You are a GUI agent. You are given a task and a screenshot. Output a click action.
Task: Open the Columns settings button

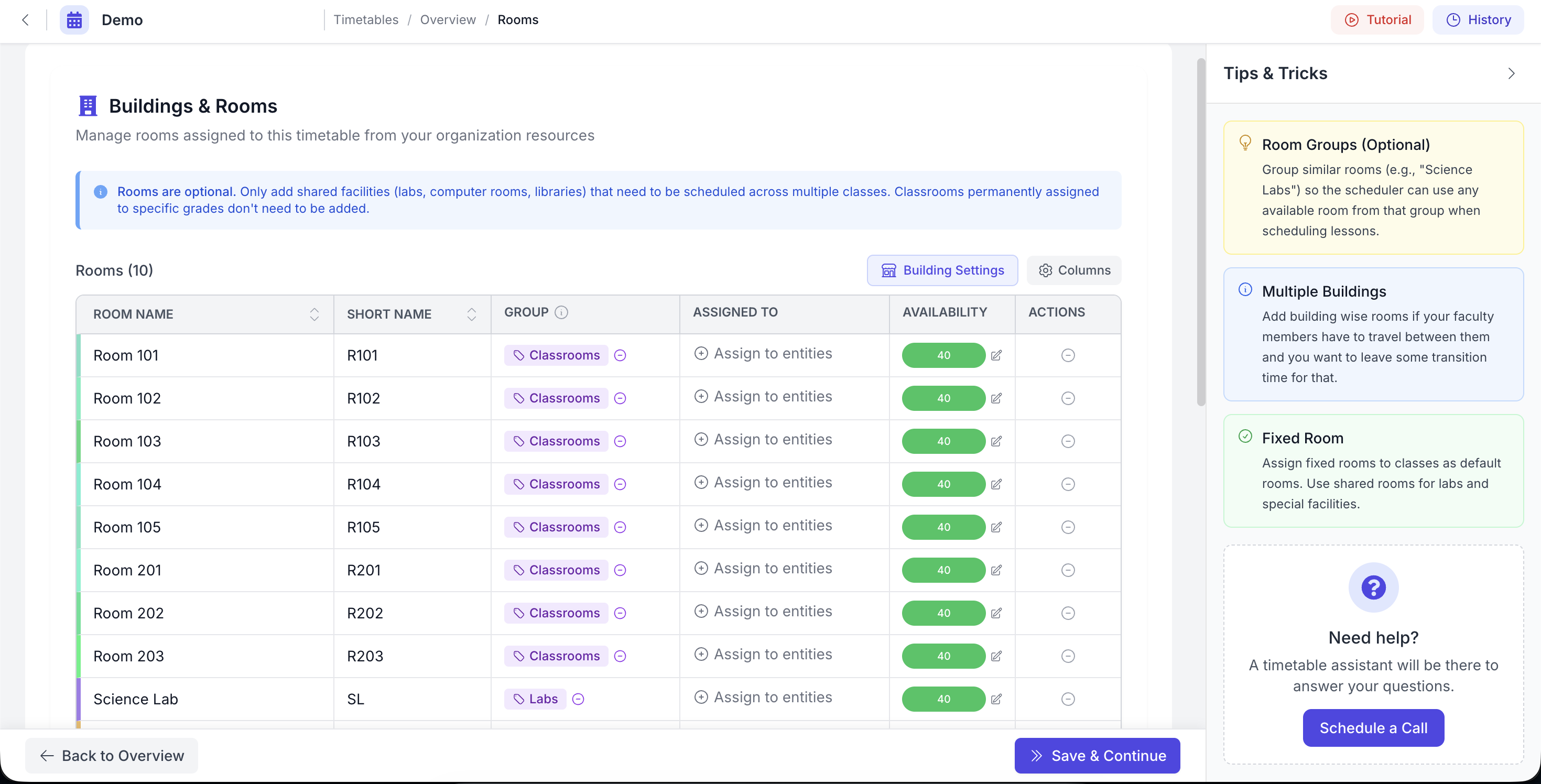(x=1074, y=270)
